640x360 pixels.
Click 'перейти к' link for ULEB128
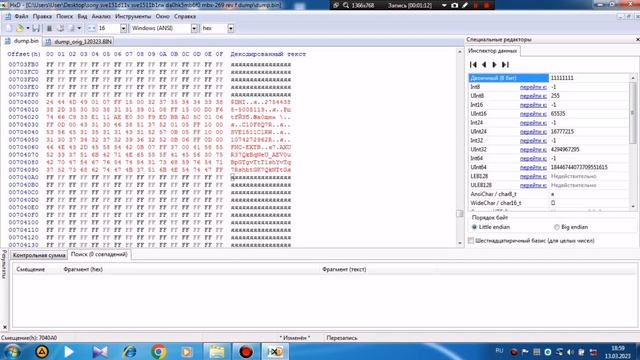533,185
